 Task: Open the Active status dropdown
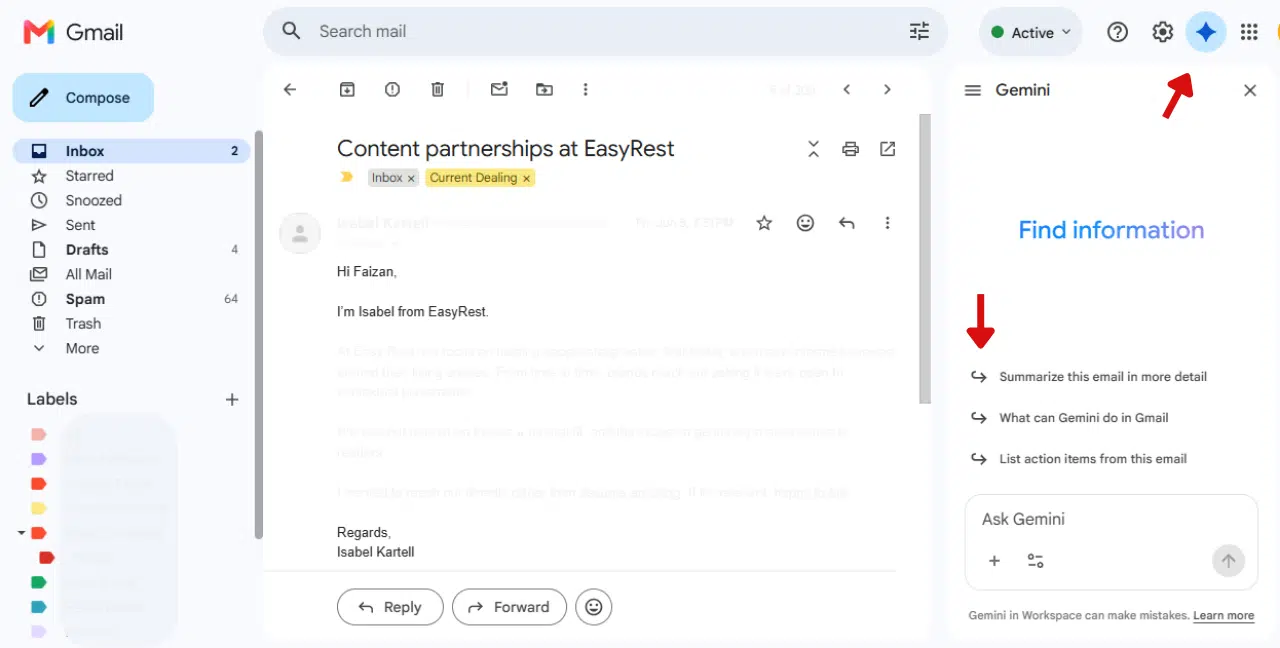(x=1031, y=33)
